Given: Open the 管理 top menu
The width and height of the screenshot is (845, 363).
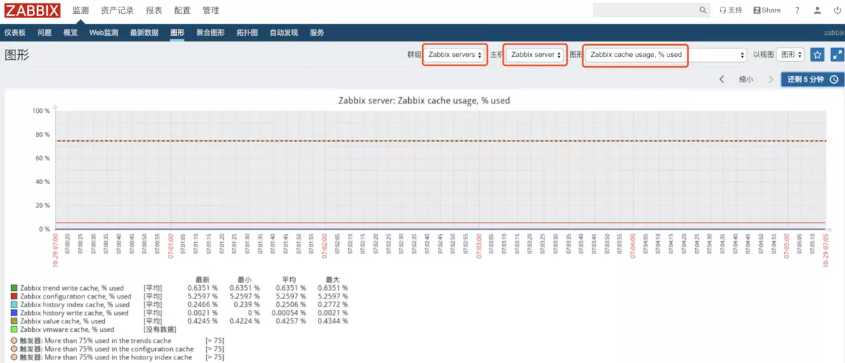Looking at the screenshot, I should pos(211,10).
